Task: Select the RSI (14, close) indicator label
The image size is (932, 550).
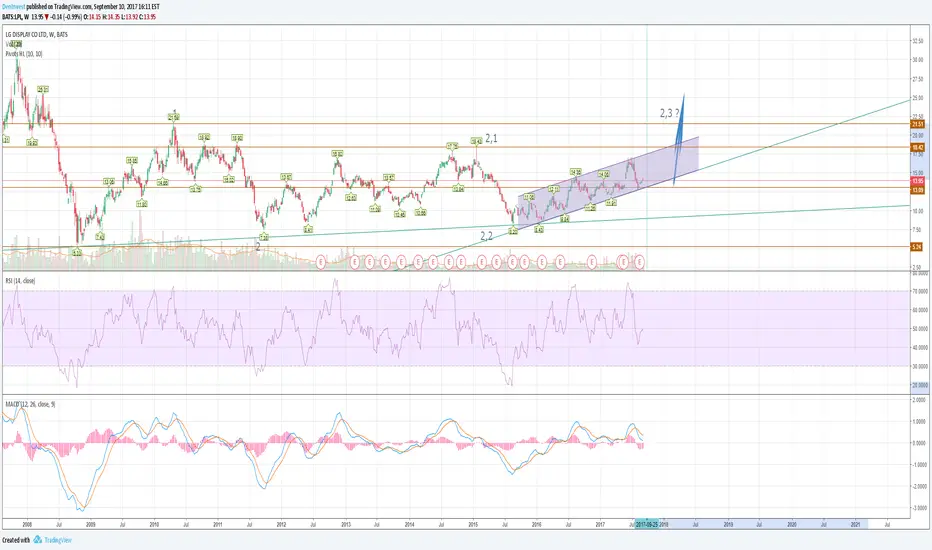Action: pyautogui.click(x=20, y=281)
